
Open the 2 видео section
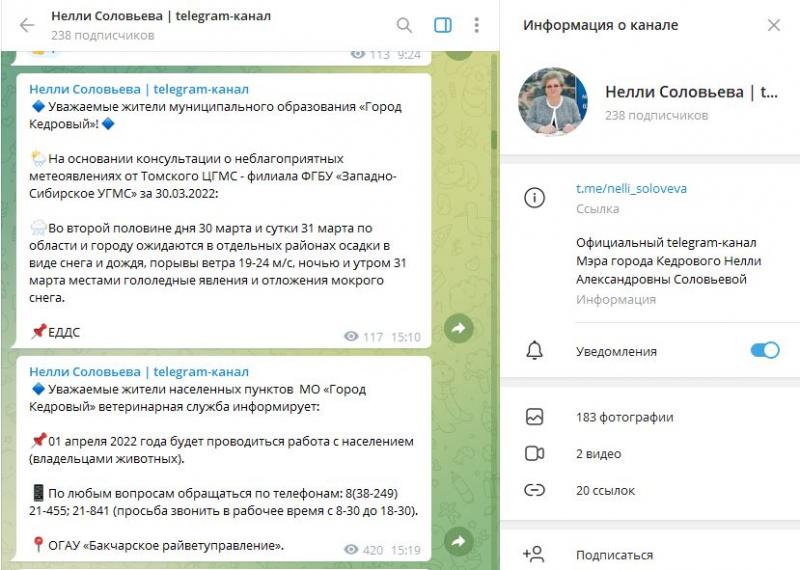coord(649,454)
